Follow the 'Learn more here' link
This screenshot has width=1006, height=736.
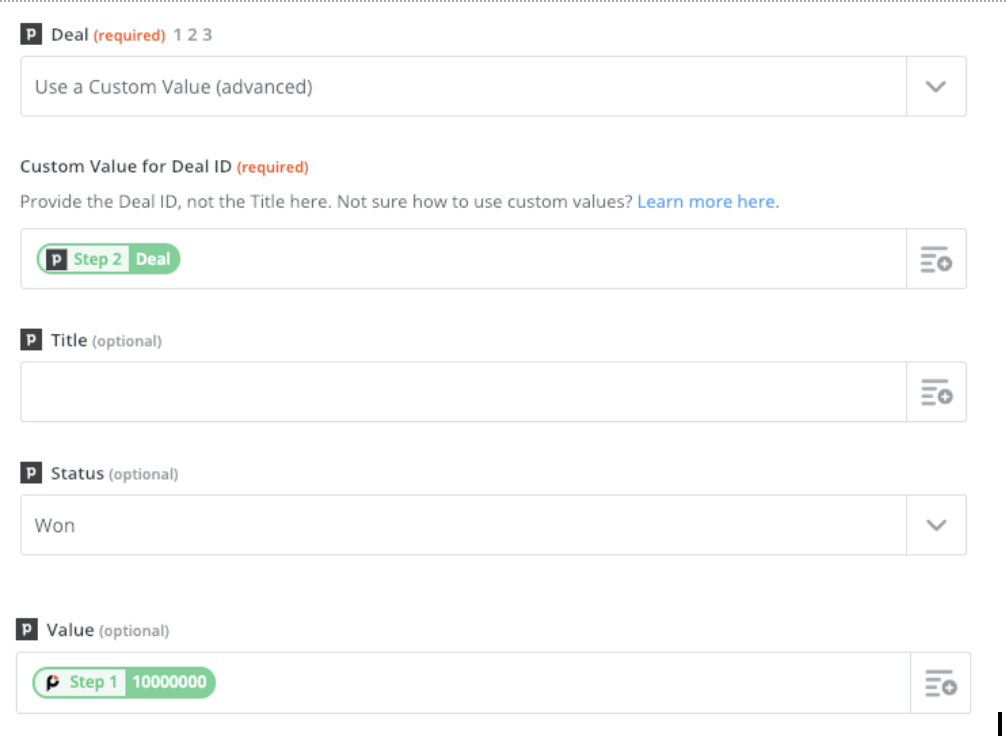tap(706, 201)
